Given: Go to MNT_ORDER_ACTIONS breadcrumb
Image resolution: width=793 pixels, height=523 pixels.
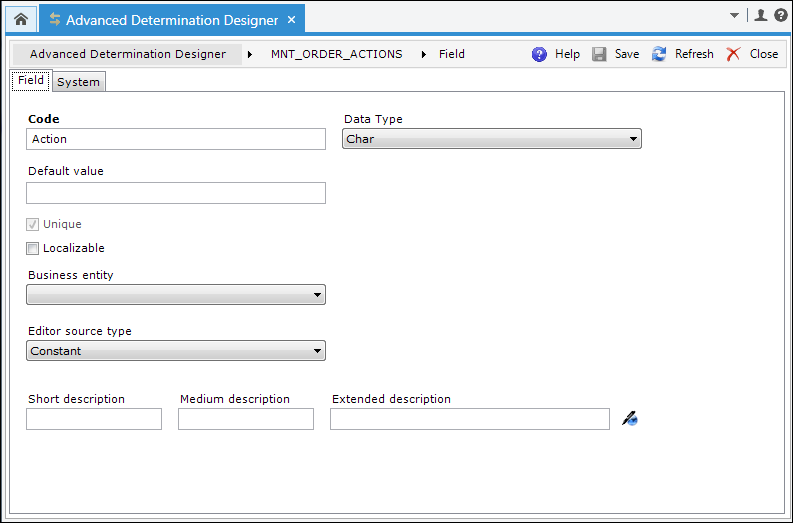Looking at the screenshot, I should pos(336,54).
